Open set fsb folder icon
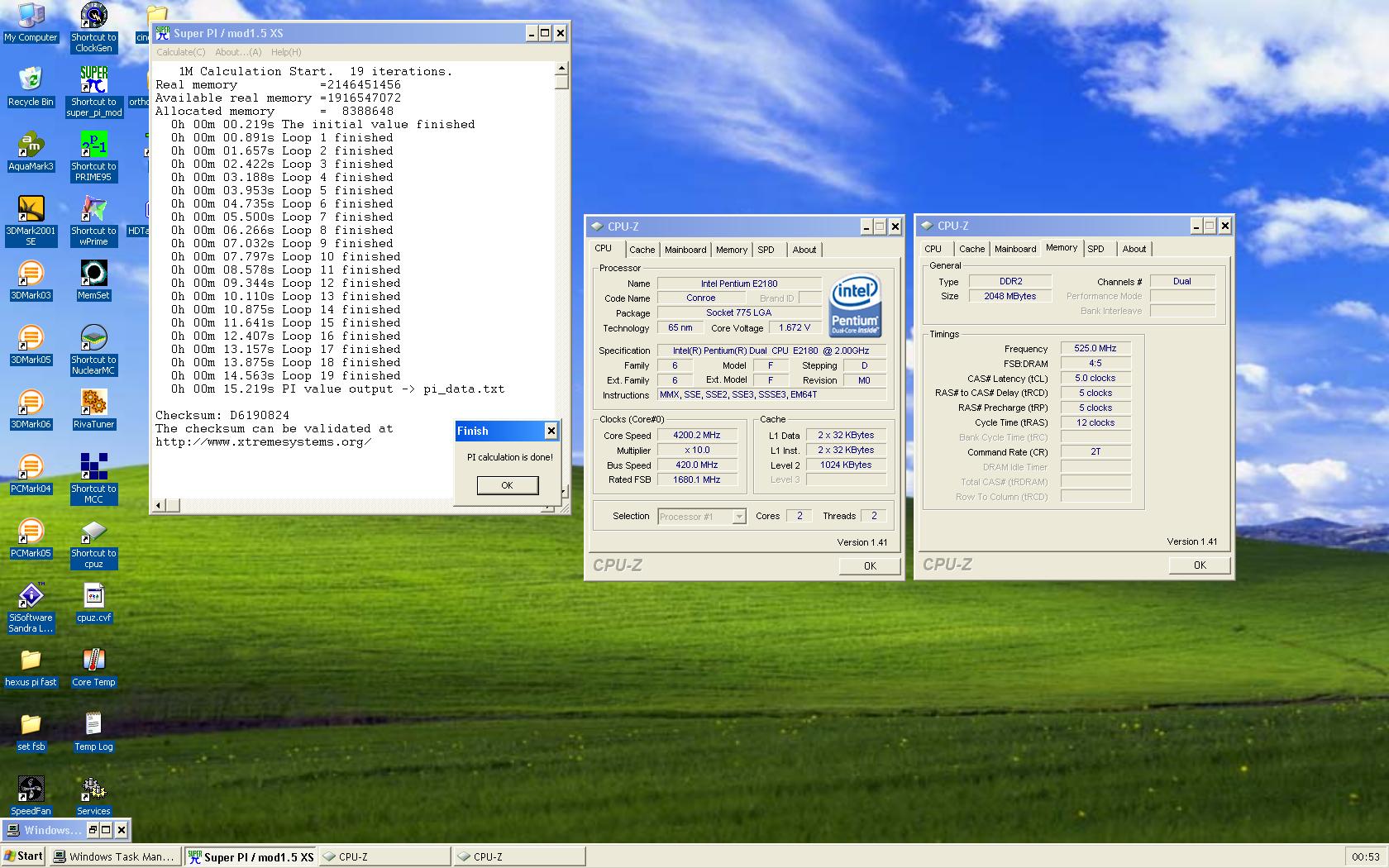 (x=31, y=732)
